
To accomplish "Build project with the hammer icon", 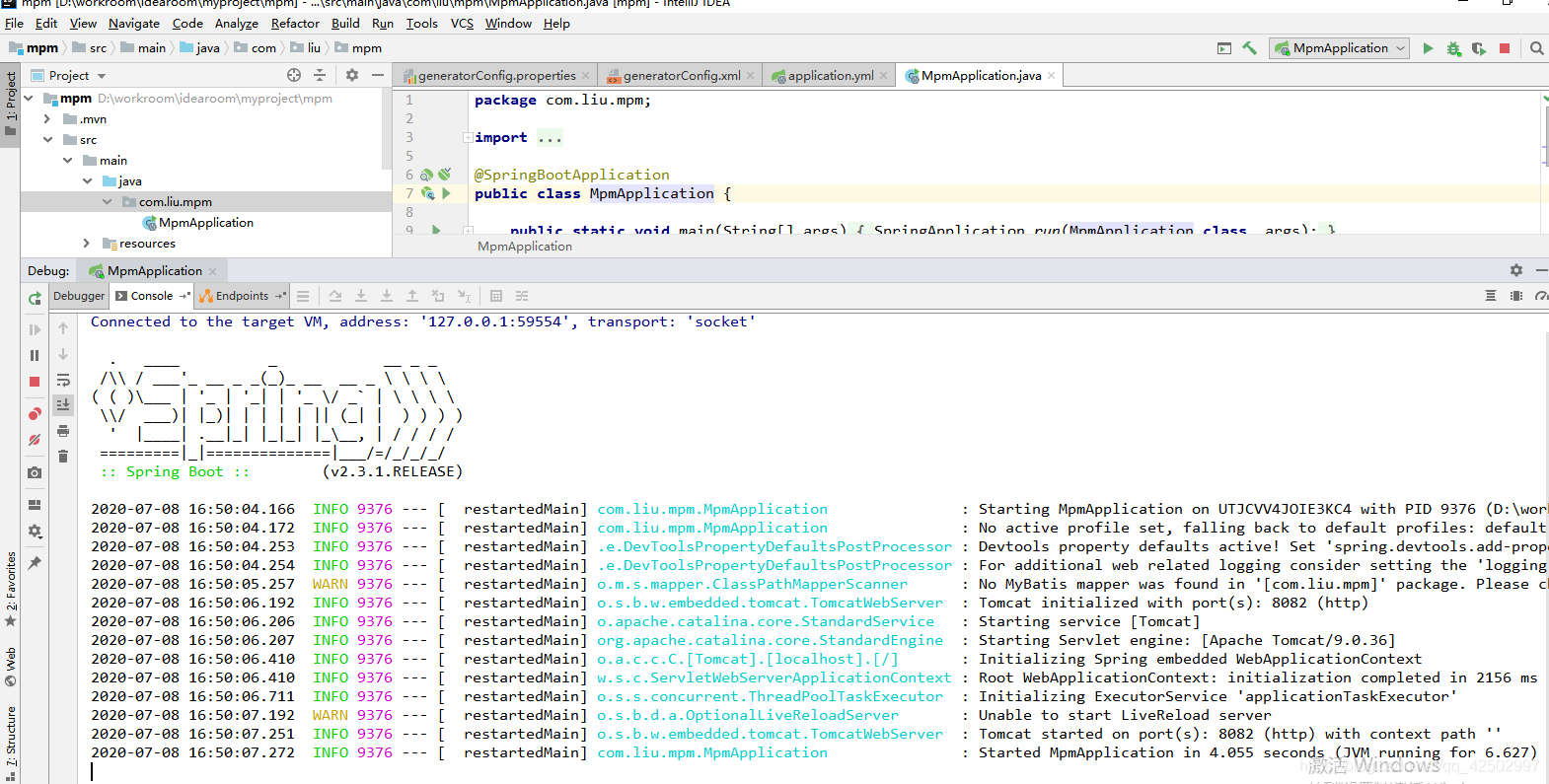I will [1249, 48].
